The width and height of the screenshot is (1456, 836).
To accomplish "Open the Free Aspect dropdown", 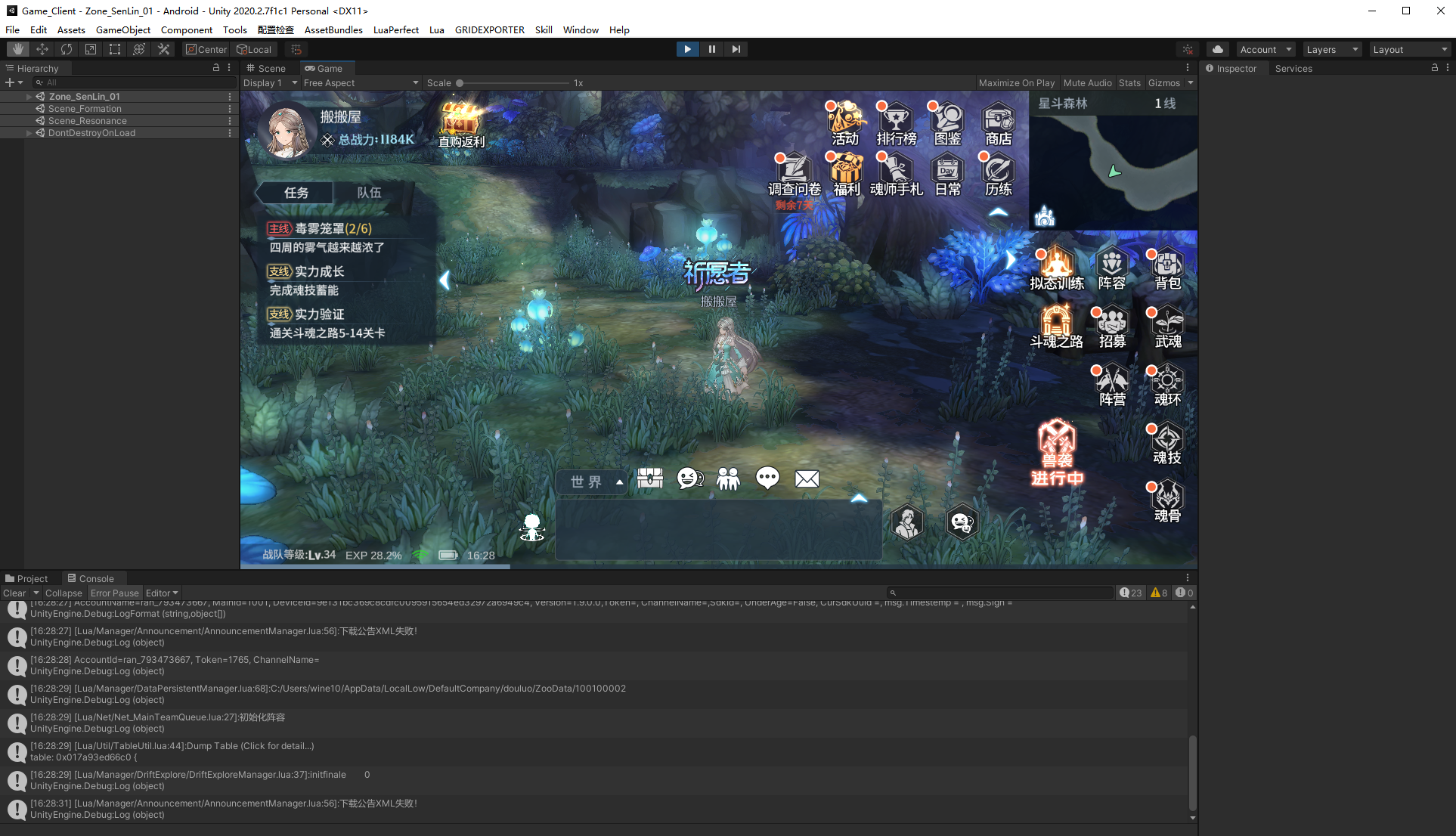I will (361, 83).
